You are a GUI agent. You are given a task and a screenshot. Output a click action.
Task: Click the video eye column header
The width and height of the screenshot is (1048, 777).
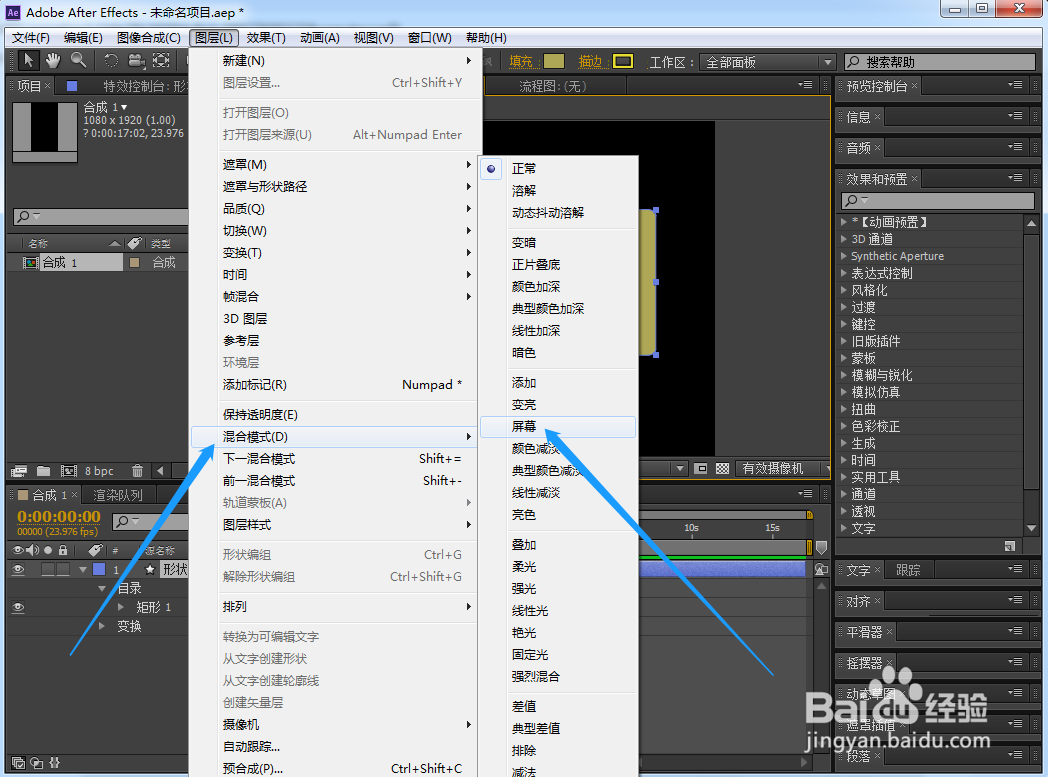pyautogui.click(x=18, y=550)
